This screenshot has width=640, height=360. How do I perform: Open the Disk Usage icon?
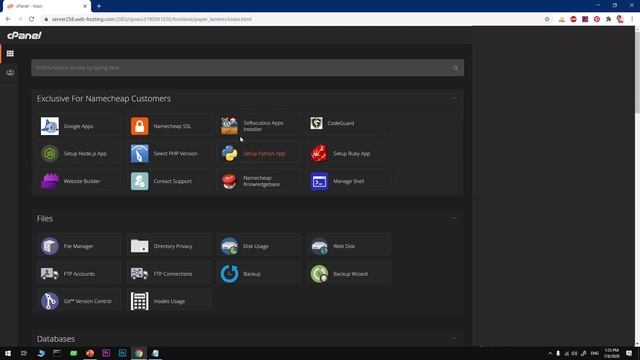[229, 246]
